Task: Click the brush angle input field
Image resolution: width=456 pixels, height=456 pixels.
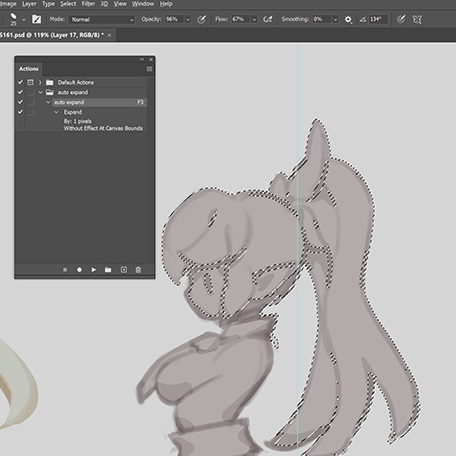Action: tap(378, 19)
